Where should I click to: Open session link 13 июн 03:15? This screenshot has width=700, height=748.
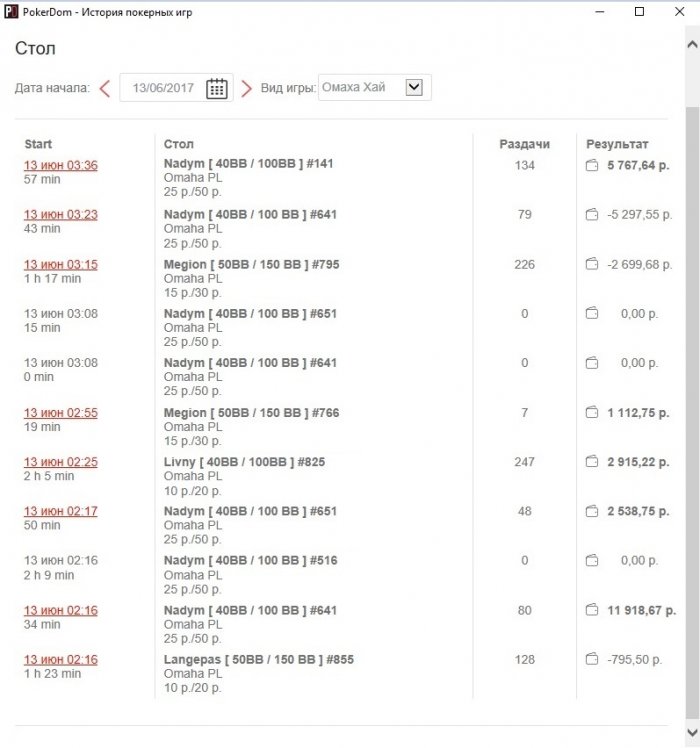tap(61, 264)
